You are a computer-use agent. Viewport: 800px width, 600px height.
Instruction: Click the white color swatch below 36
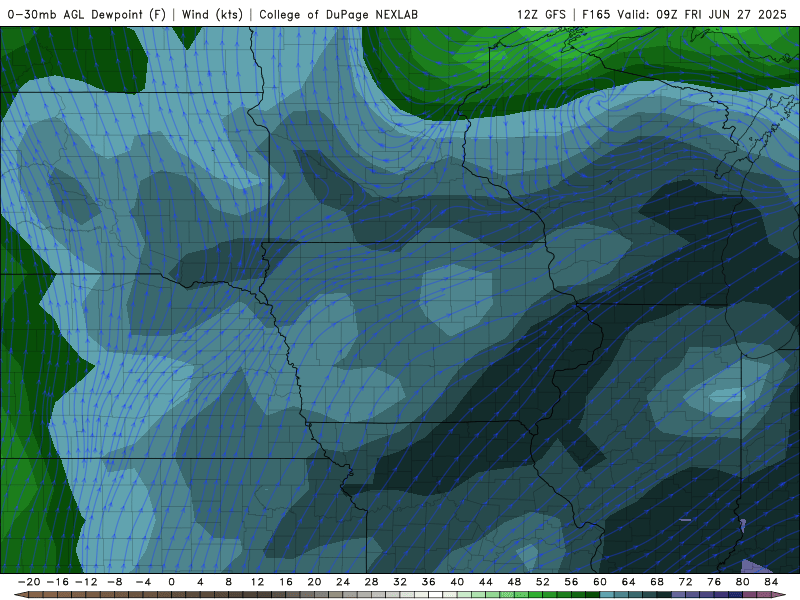(436, 595)
